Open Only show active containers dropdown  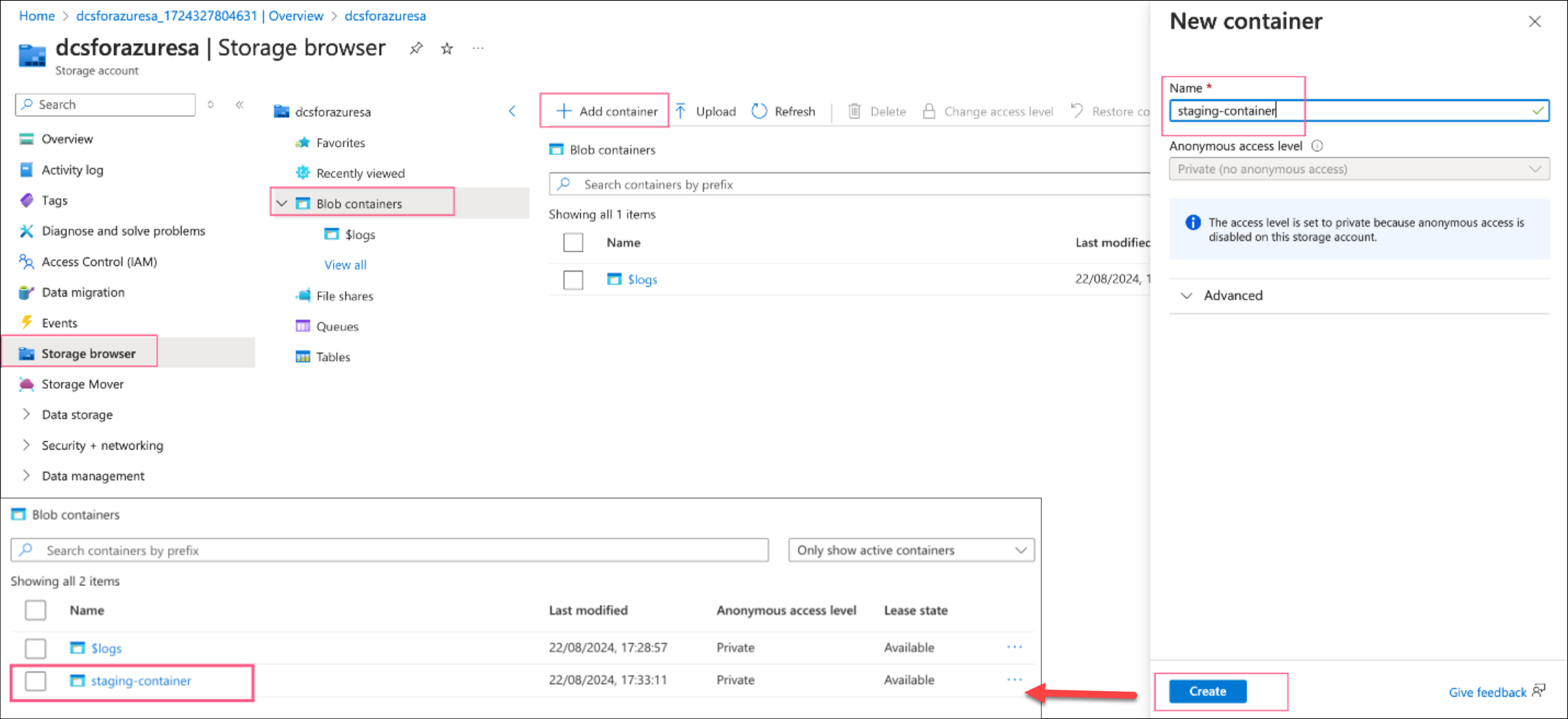(911, 550)
